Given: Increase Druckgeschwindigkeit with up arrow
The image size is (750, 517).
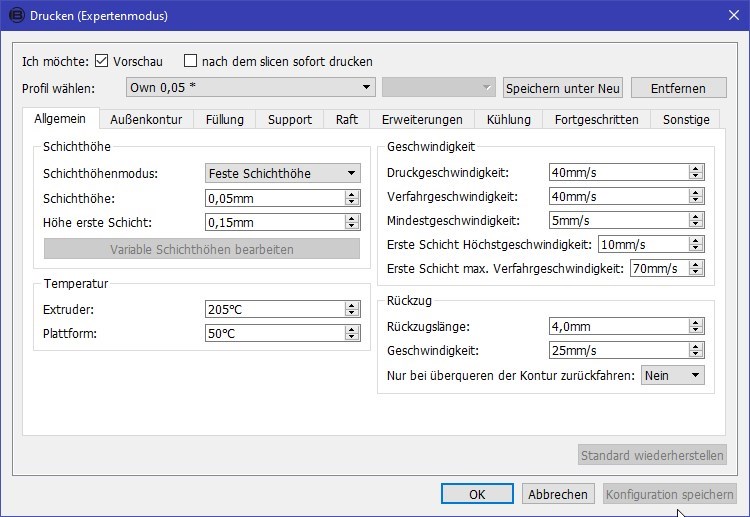Looking at the screenshot, I should (x=696, y=168).
